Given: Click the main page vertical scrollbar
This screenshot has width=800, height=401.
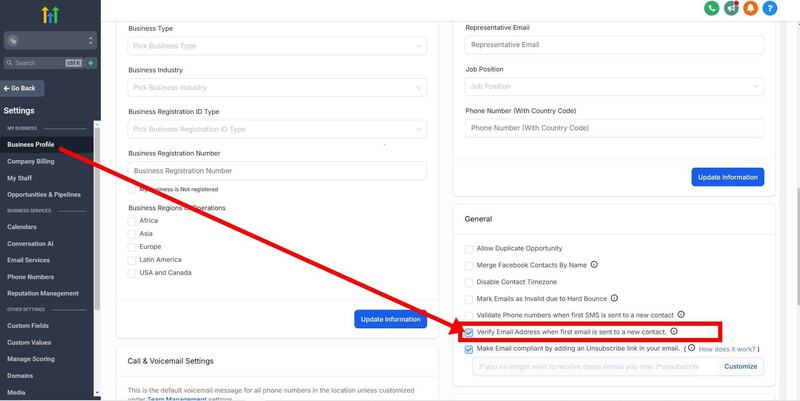Looking at the screenshot, I should (x=797, y=247).
